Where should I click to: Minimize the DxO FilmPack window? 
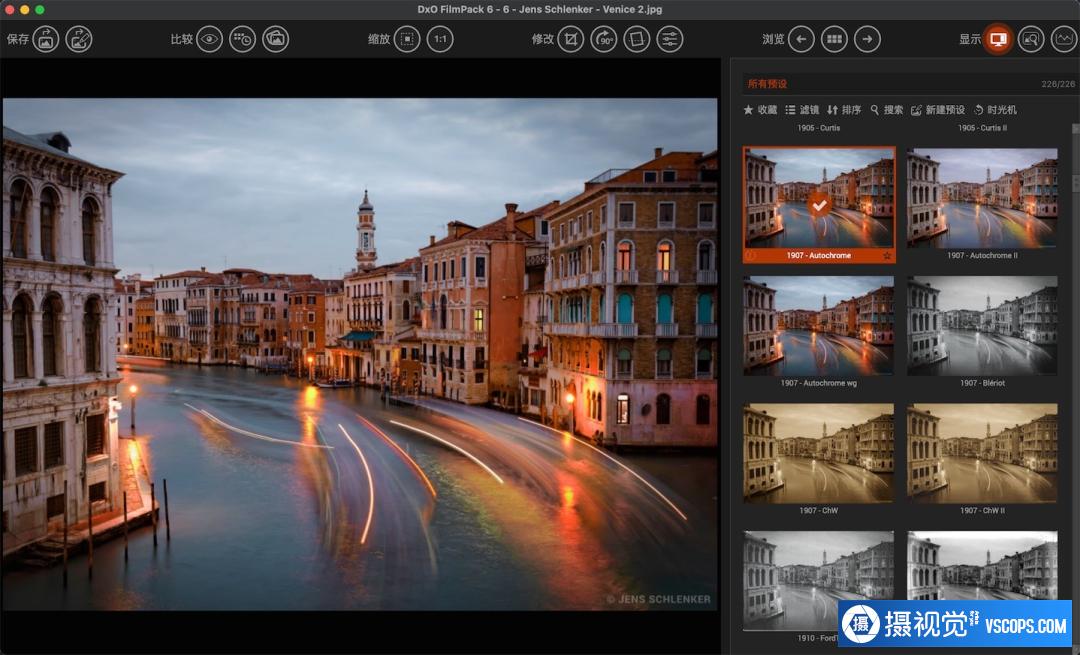point(25,10)
